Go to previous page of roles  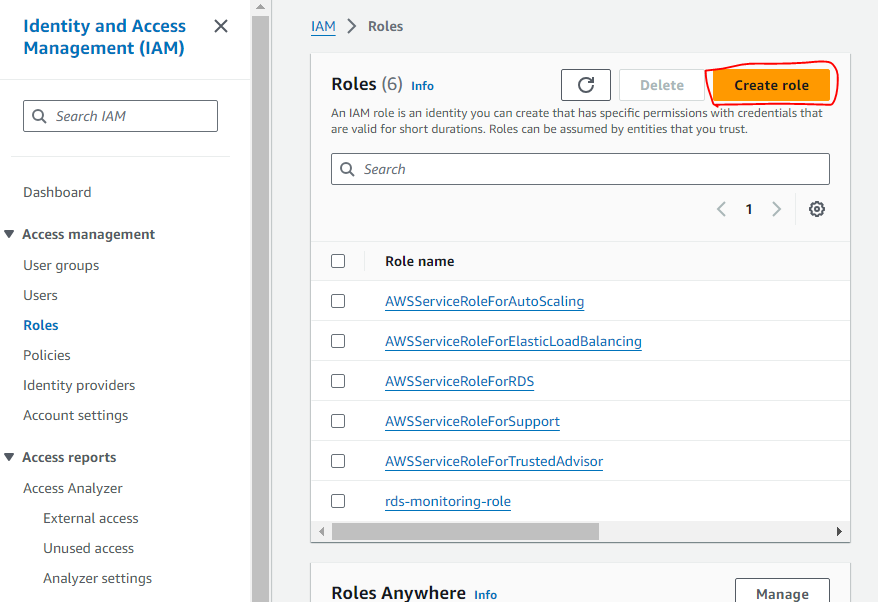point(721,209)
